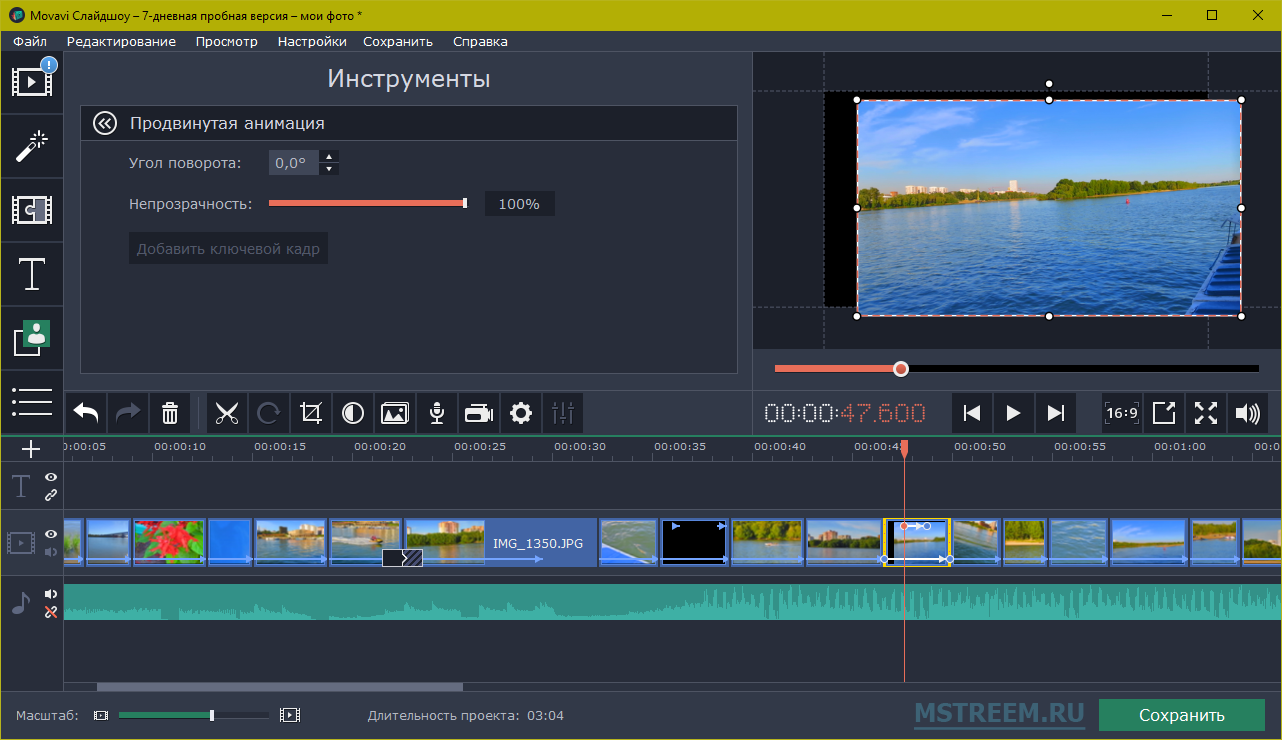The image size is (1282, 740).
Task: Decrease rotation angle with down arrow
Action: (329, 169)
